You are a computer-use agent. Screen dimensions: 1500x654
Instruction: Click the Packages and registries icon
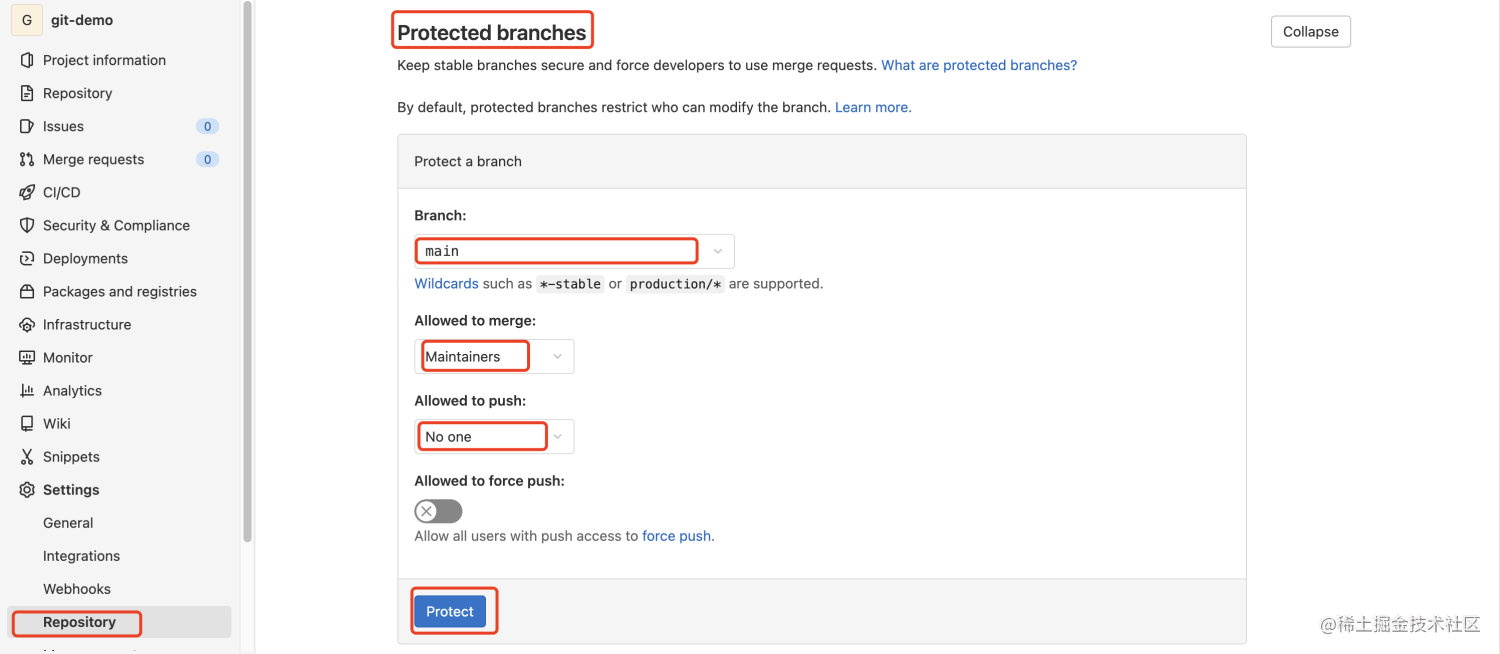(x=27, y=291)
